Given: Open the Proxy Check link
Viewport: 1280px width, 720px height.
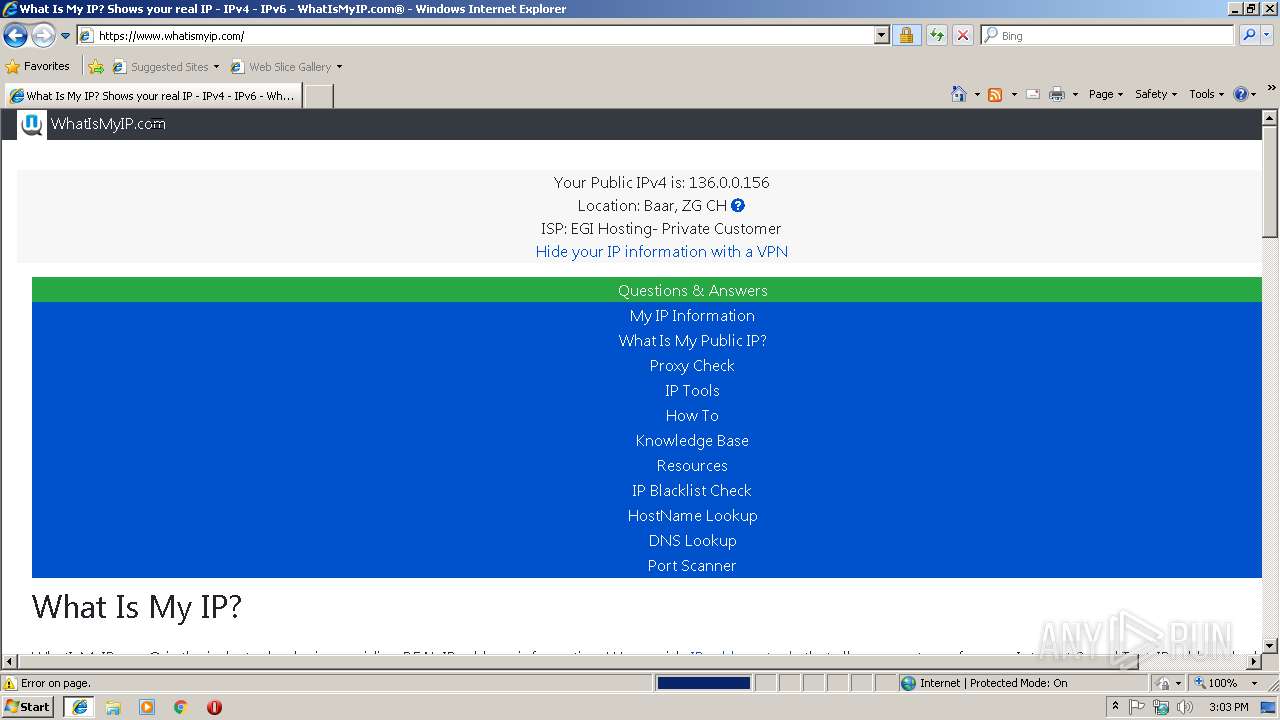Looking at the screenshot, I should tap(692, 365).
